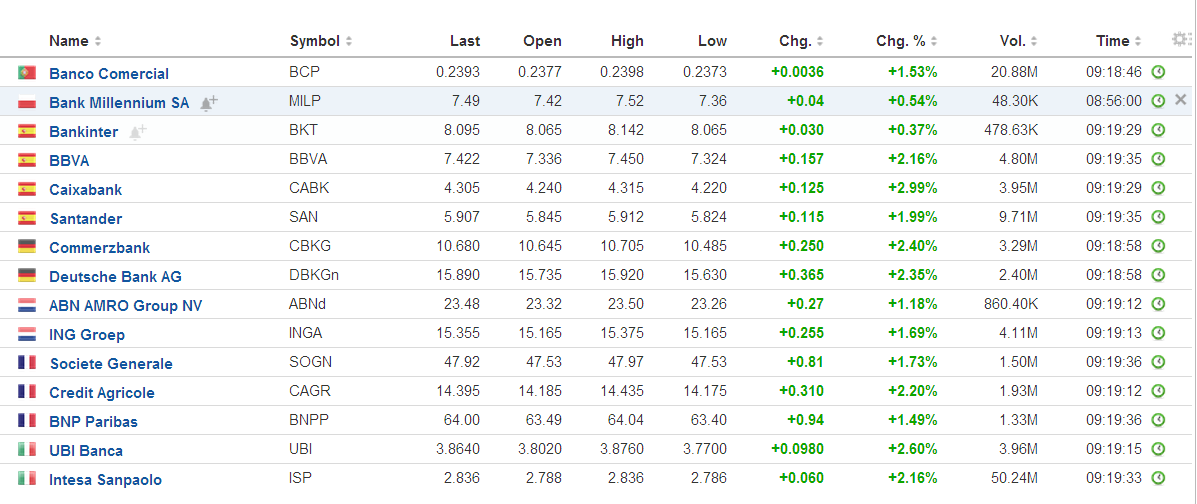The width and height of the screenshot is (1197, 504).
Task: Open ABN AMRO Group NV page
Action: pos(125,306)
